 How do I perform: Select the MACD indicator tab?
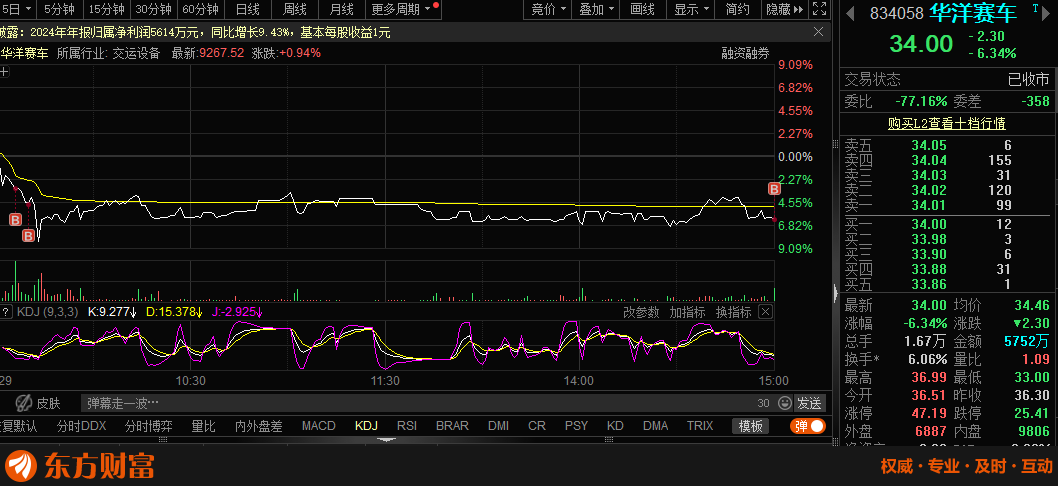[318, 426]
